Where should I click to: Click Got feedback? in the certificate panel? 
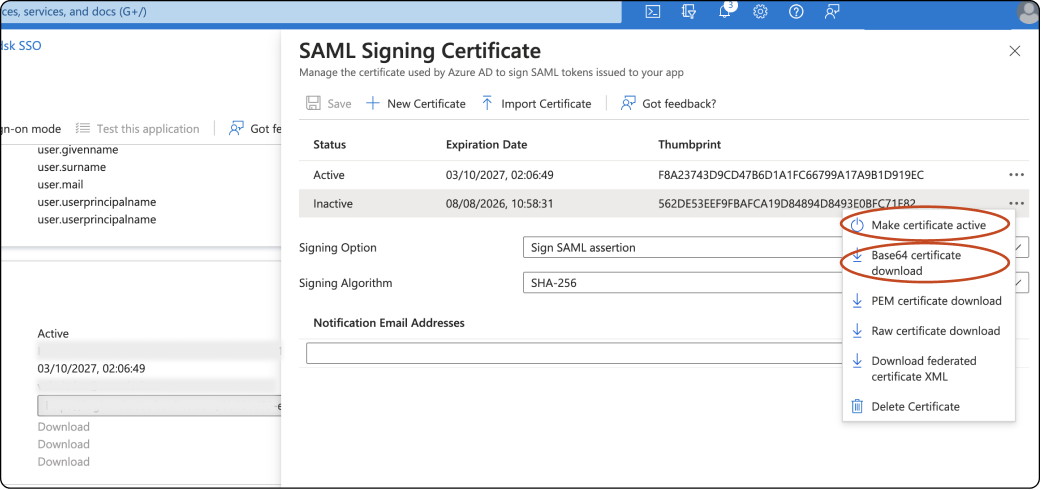pos(668,103)
